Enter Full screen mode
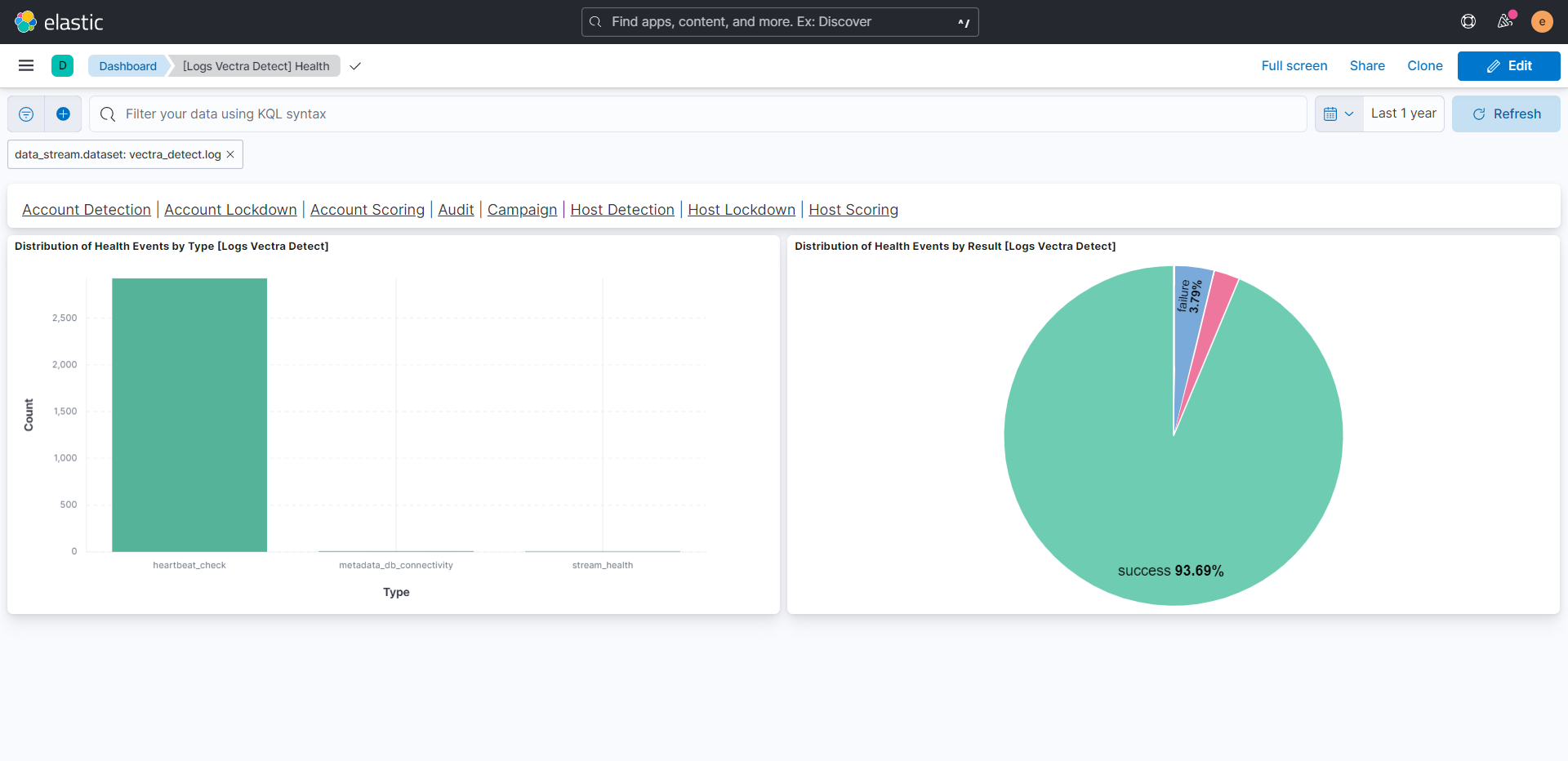1568x761 pixels. 1294,66
